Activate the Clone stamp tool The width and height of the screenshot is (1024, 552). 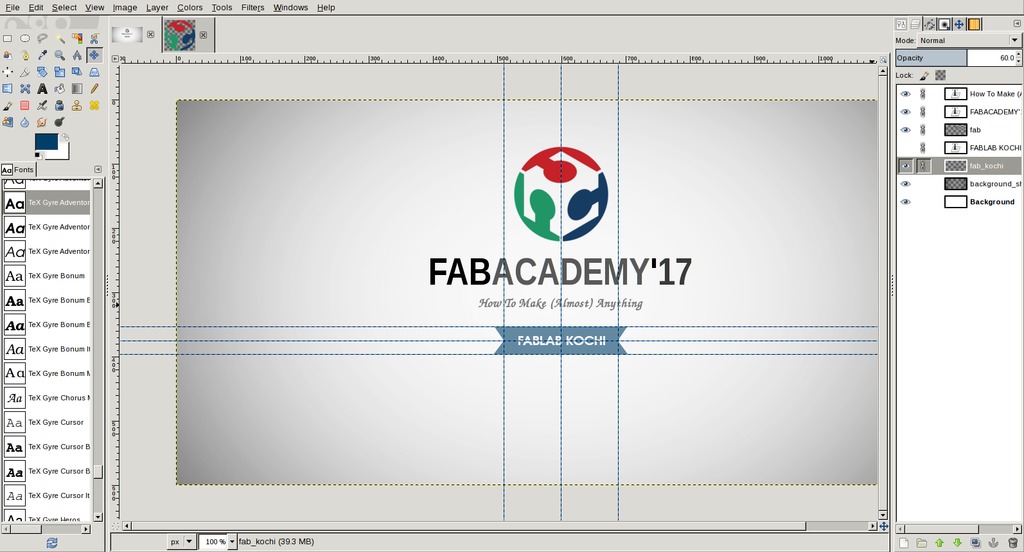(x=77, y=105)
